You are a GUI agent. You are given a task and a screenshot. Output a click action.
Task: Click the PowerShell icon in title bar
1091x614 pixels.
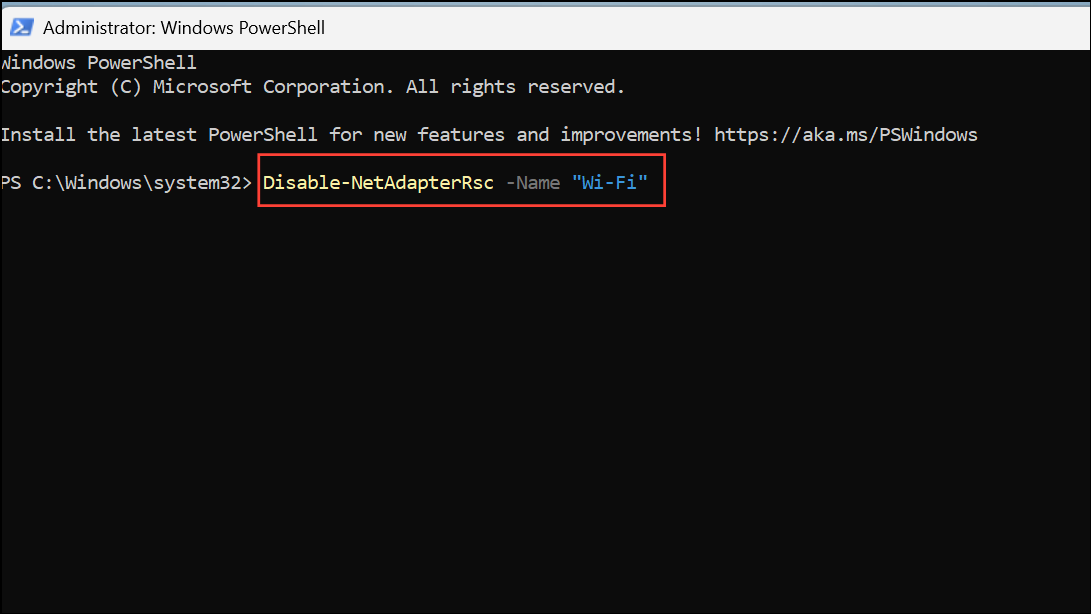(x=22, y=26)
